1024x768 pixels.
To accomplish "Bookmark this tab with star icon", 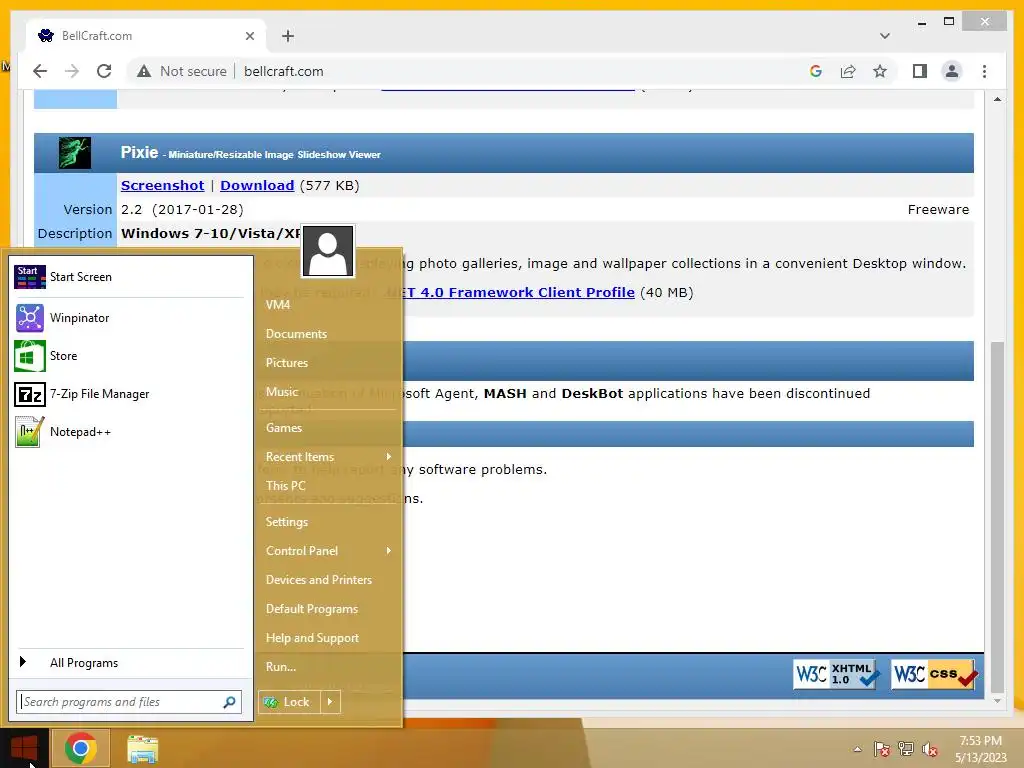I will (880, 71).
